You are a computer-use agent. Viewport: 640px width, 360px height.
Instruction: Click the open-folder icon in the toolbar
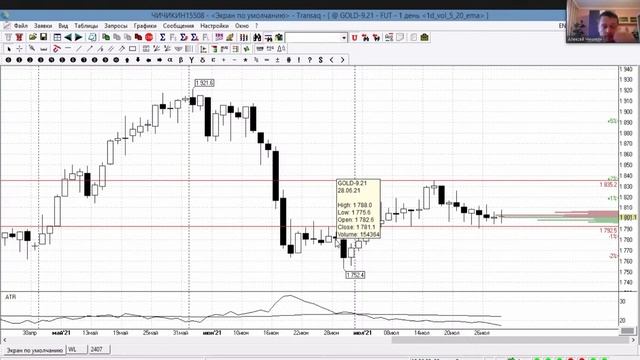pos(33,38)
